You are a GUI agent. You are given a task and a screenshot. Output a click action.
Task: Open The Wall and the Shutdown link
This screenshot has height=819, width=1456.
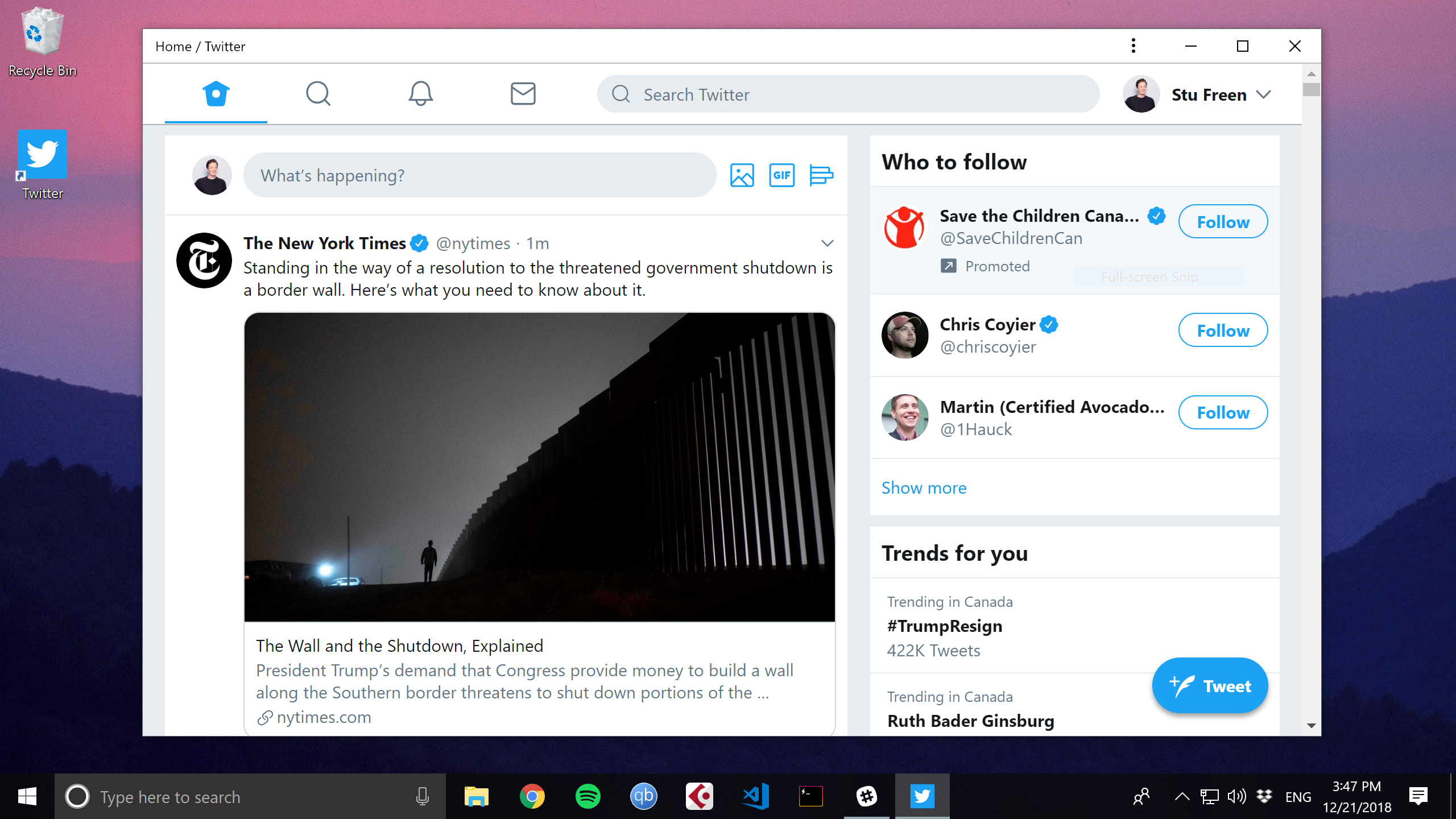click(x=399, y=646)
